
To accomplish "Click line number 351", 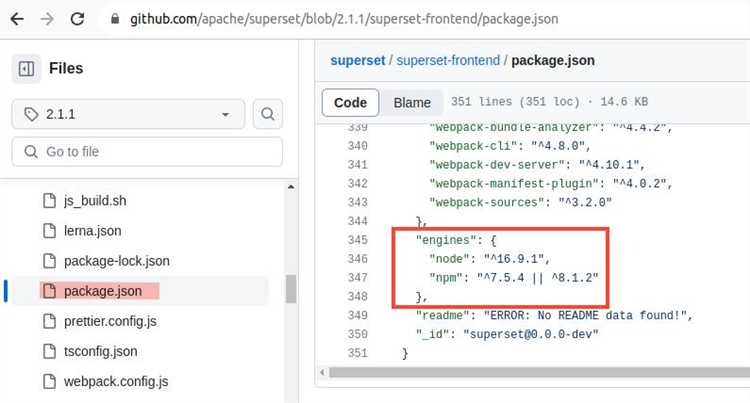I will coord(357,353).
